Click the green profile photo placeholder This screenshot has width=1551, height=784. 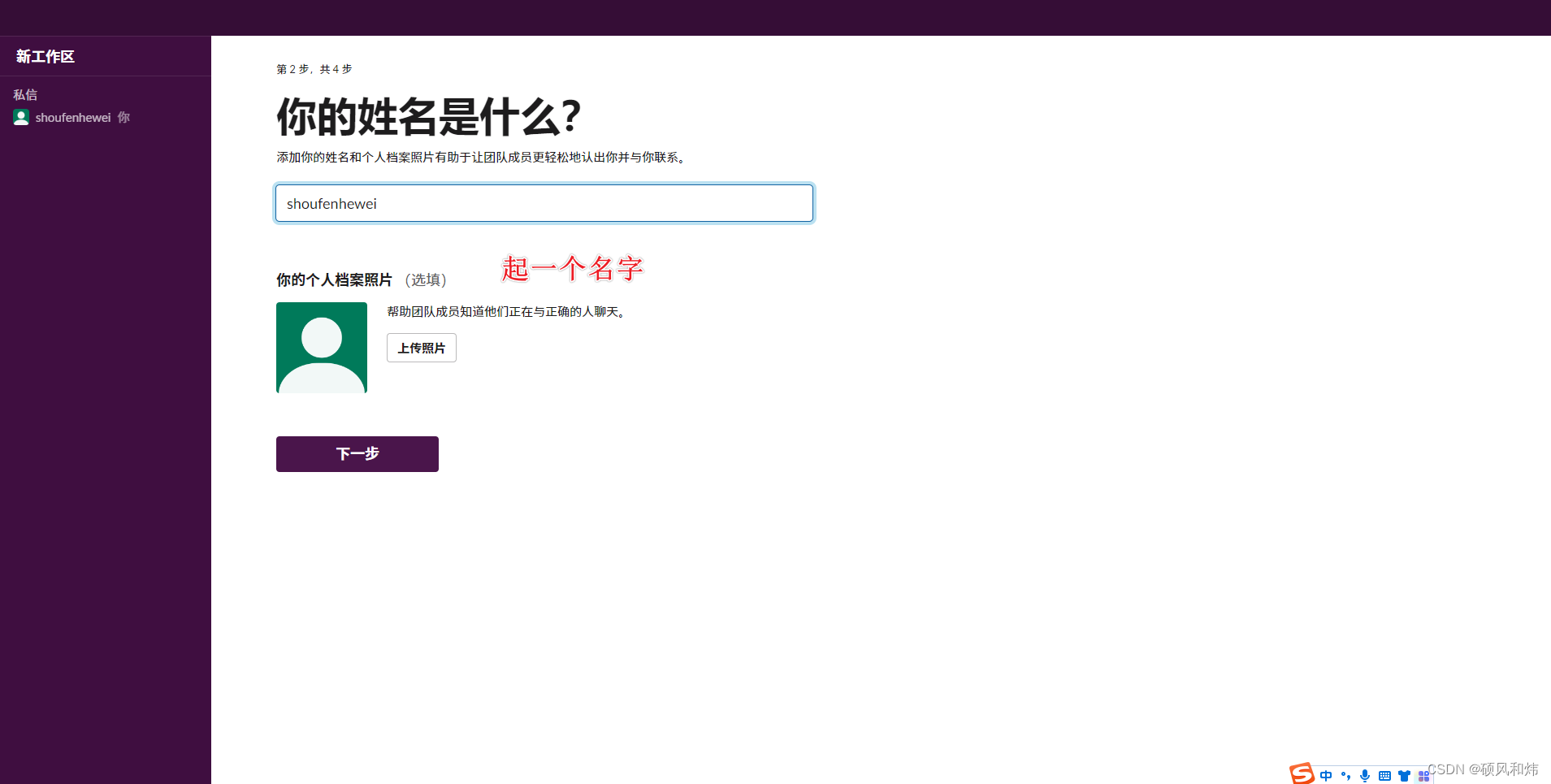pyautogui.click(x=322, y=348)
